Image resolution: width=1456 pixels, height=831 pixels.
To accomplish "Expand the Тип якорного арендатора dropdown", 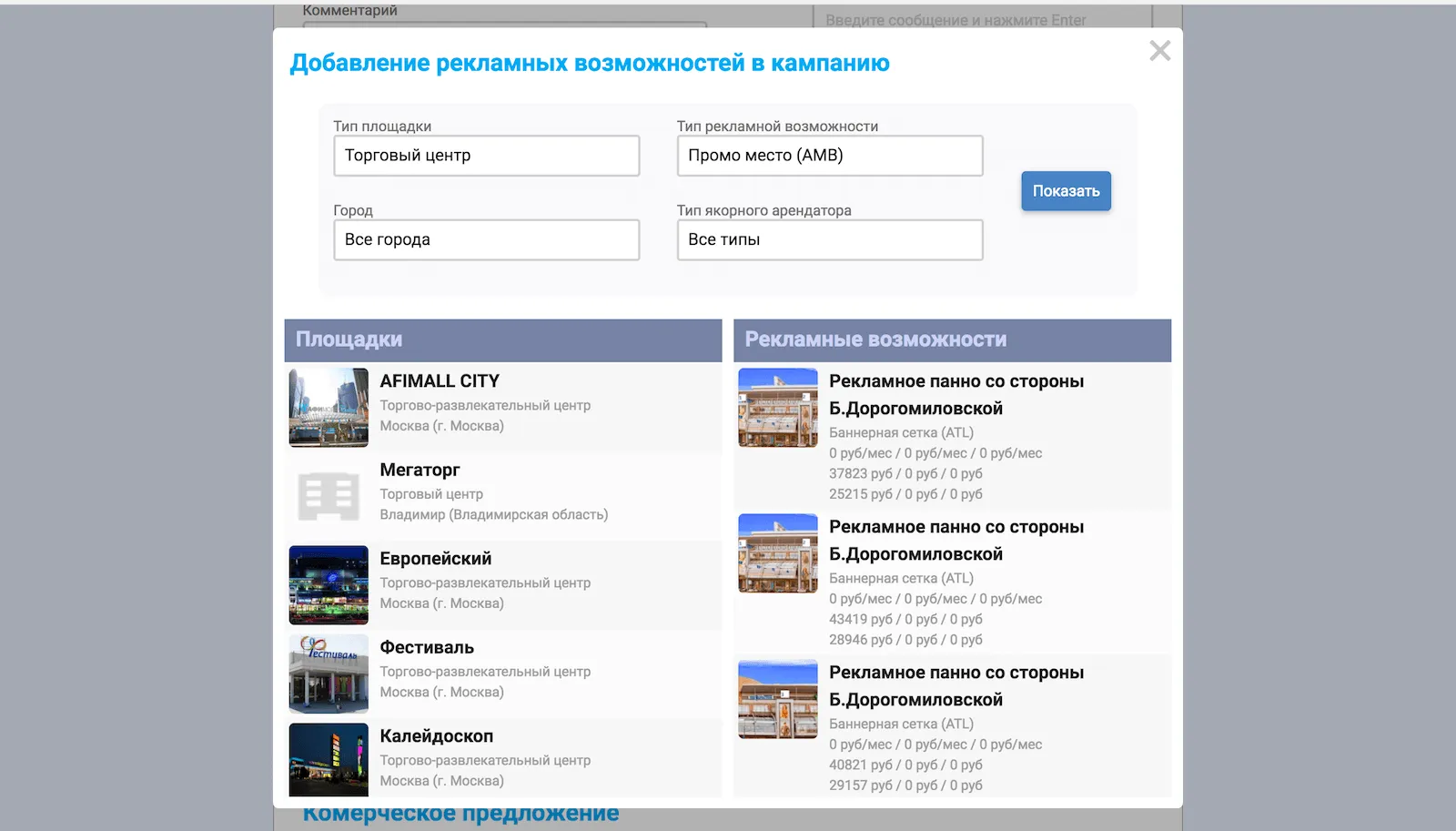I will pyautogui.click(x=829, y=239).
